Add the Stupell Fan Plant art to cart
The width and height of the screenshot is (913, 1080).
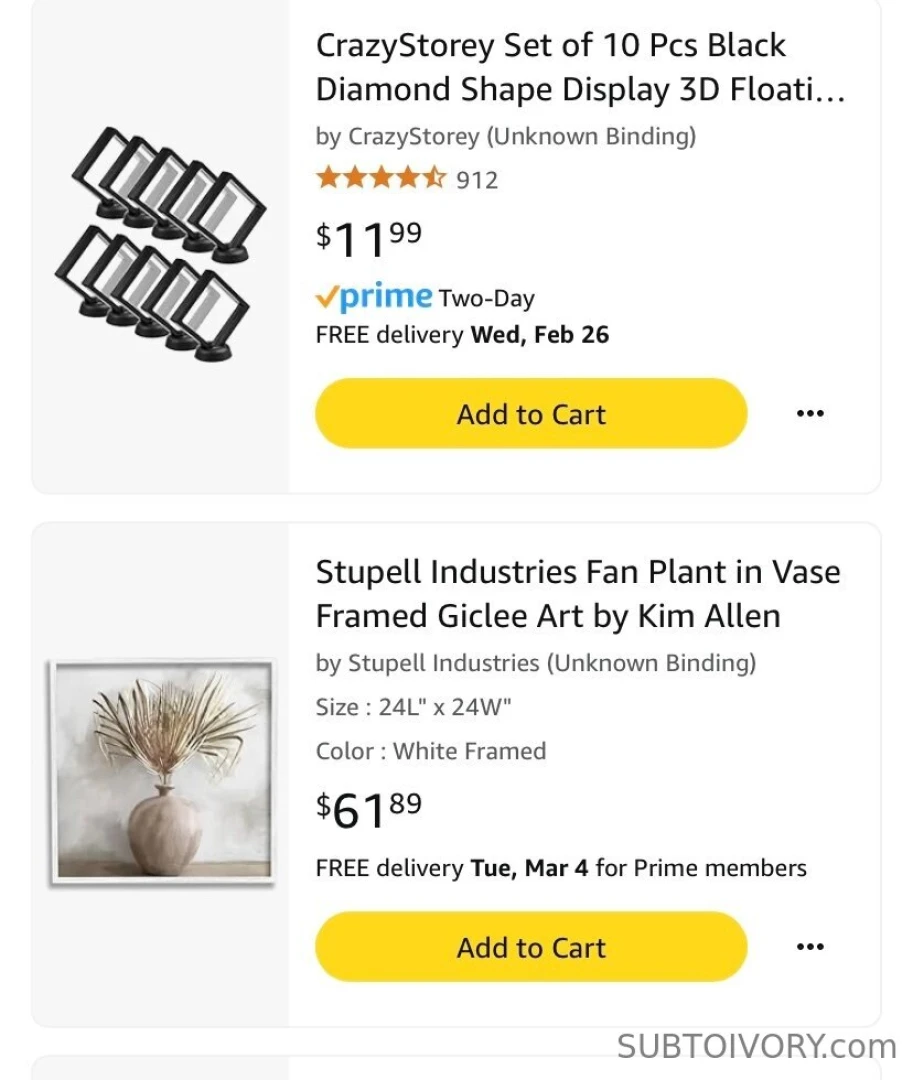point(531,947)
